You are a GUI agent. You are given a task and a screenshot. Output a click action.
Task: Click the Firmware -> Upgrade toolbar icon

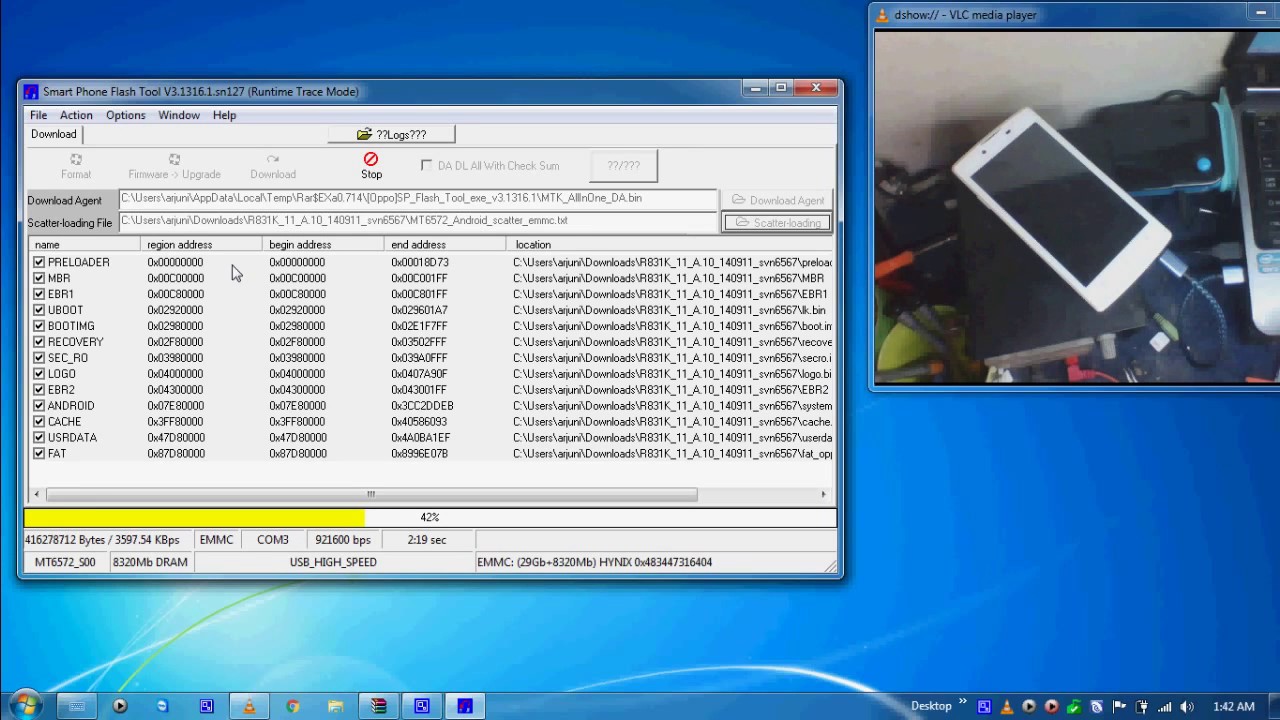tap(174, 159)
